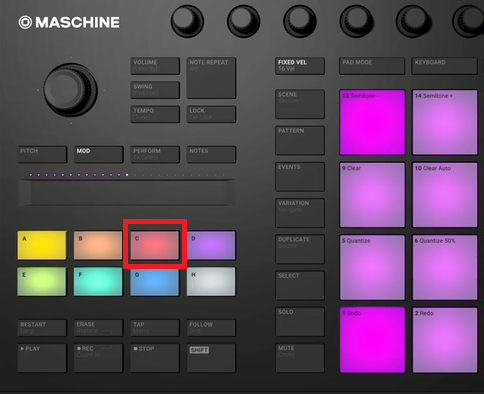Open the VARIATION Navigate button
The image size is (484, 394).
[x=300, y=213]
